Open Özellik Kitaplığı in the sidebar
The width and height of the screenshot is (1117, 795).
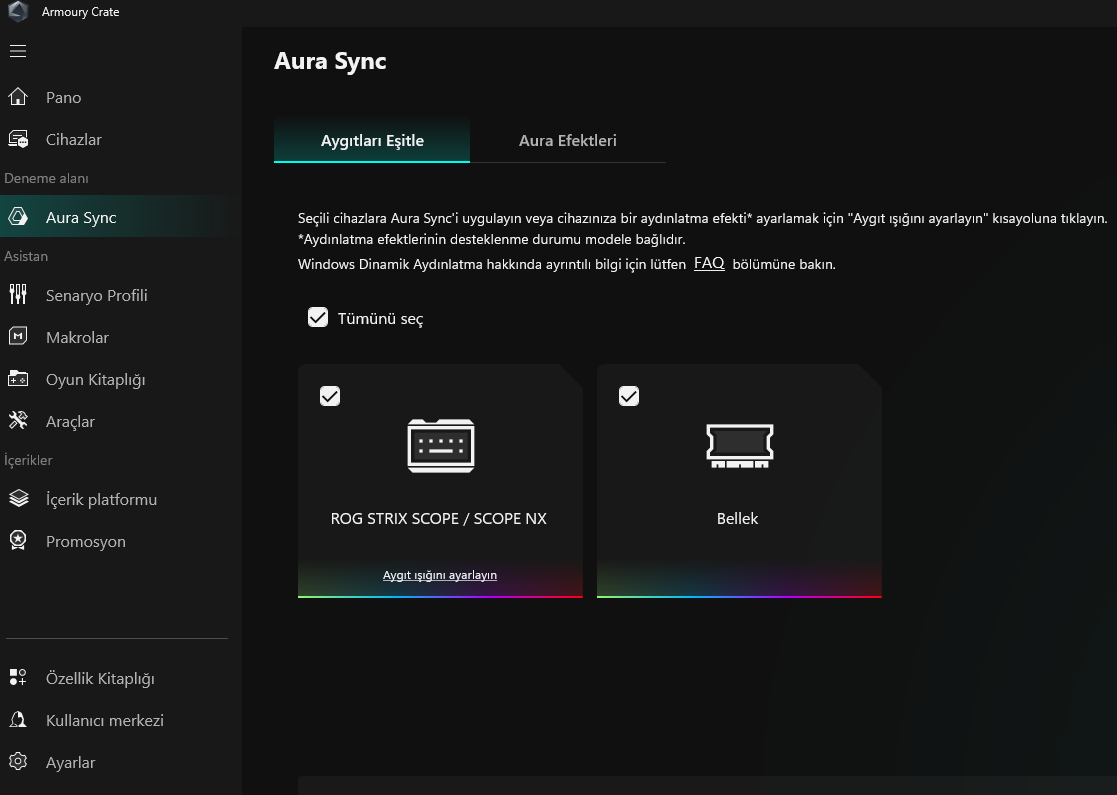coord(121,677)
